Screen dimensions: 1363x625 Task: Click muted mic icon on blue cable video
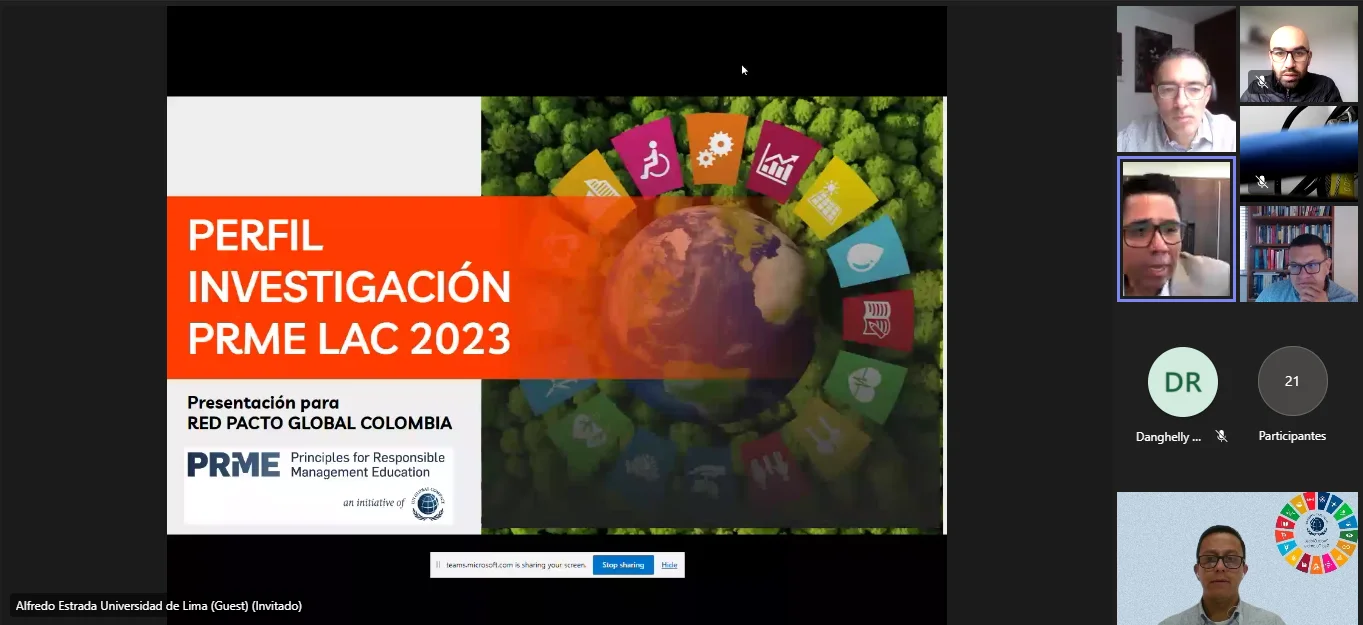(x=1261, y=182)
